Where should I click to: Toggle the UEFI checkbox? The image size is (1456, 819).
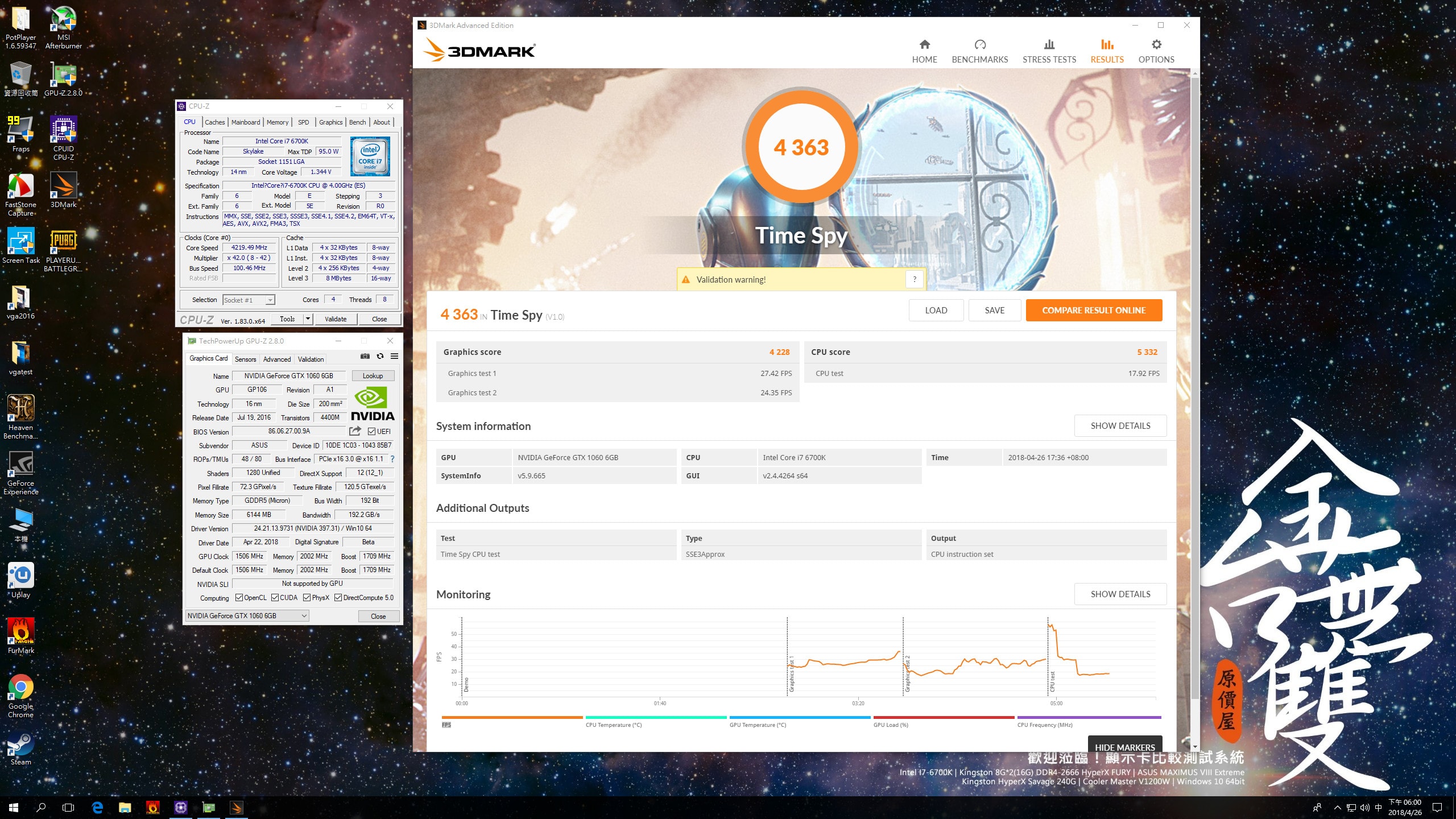372,432
